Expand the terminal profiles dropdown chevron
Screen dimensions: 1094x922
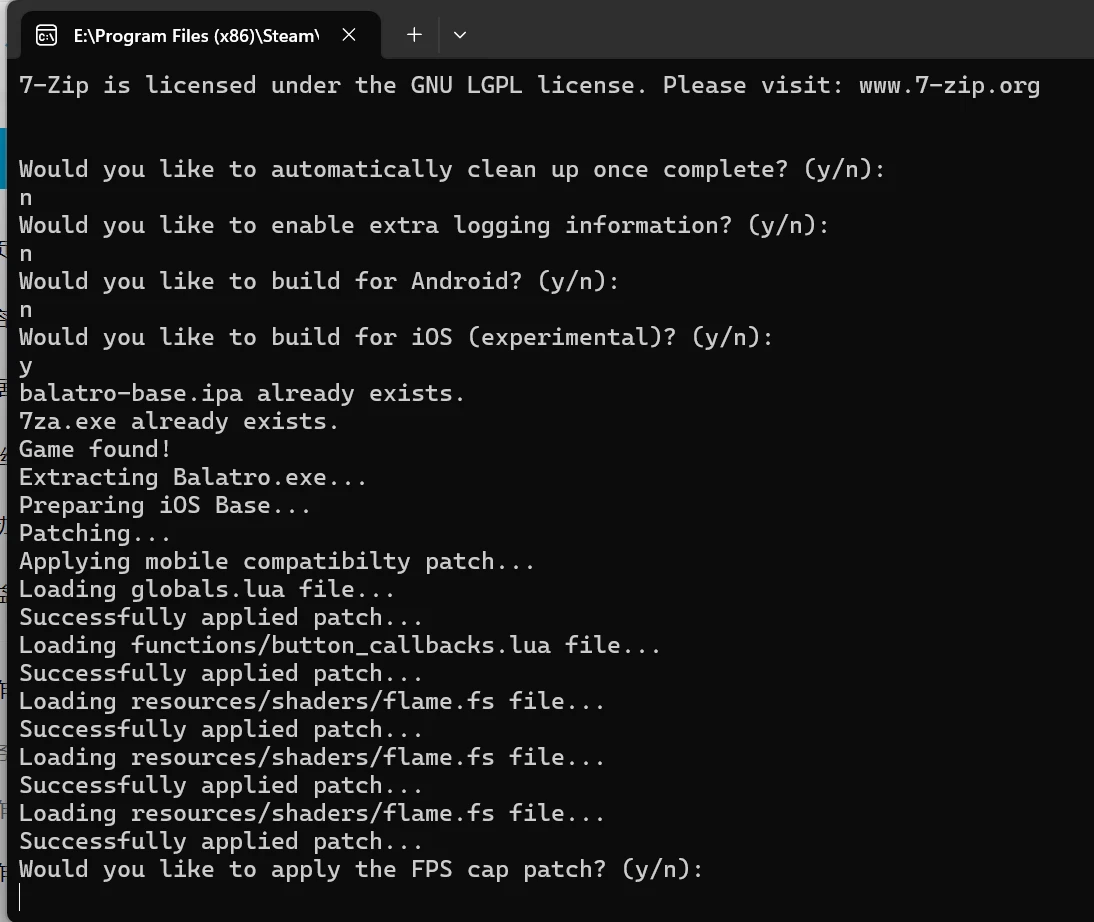click(460, 35)
